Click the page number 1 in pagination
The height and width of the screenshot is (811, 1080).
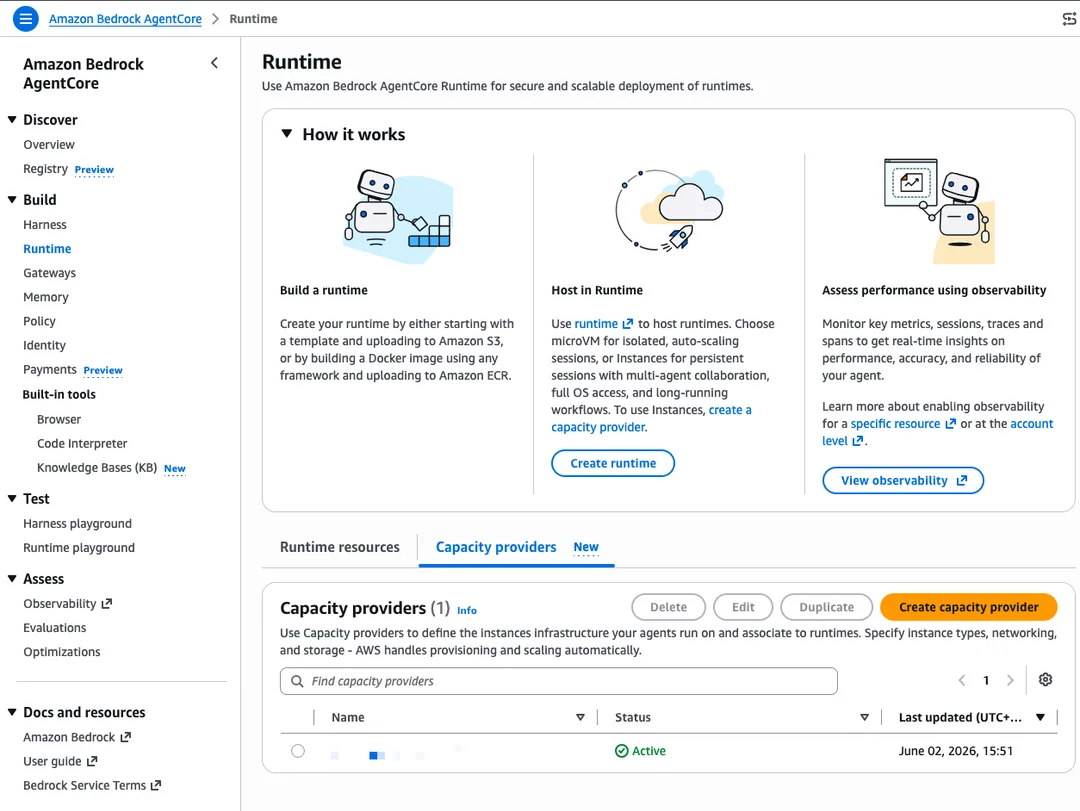coord(986,681)
